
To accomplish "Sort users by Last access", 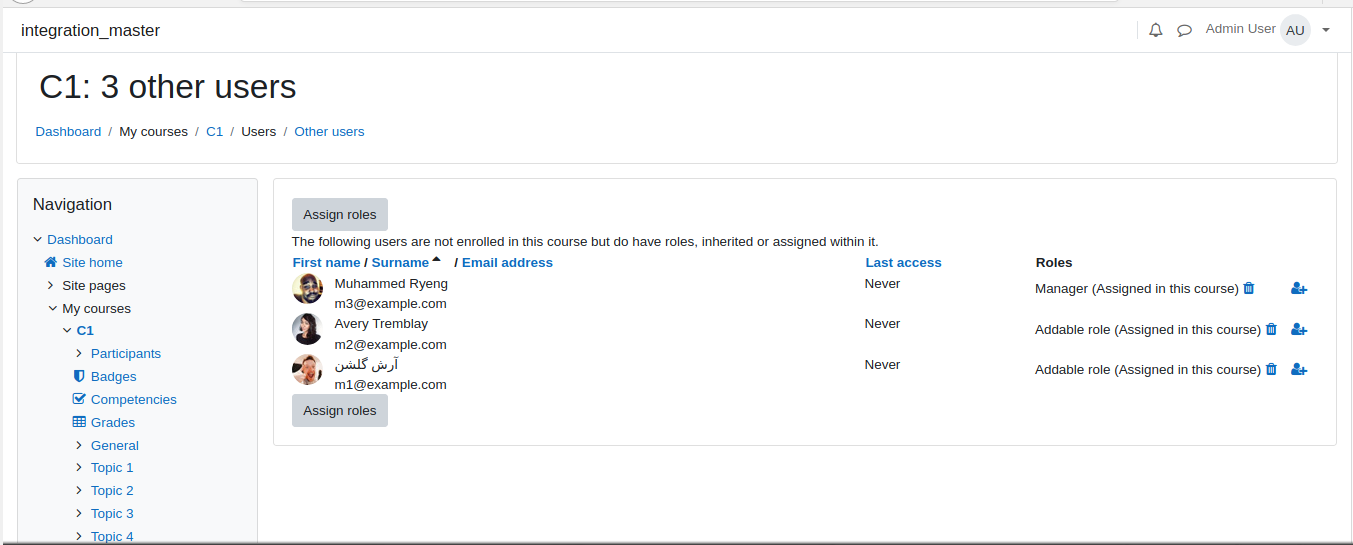I will pyautogui.click(x=903, y=262).
